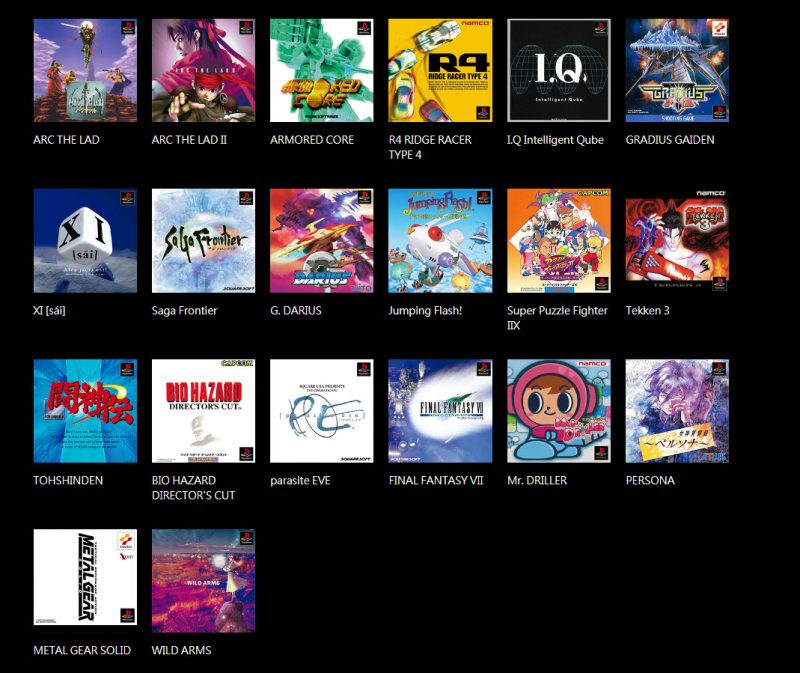This screenshot has width=800, height=673.
Task: Click the BIO HAZARD DIRECTOR'S CUT label
Action: (193, 488)
